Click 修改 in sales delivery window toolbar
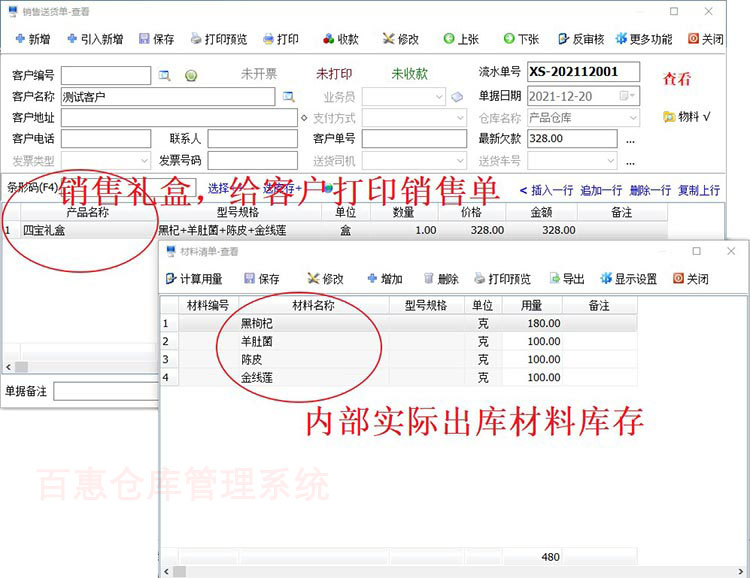Image resolution: width=750 pixels, height=578 pixels. pos(401,39)
